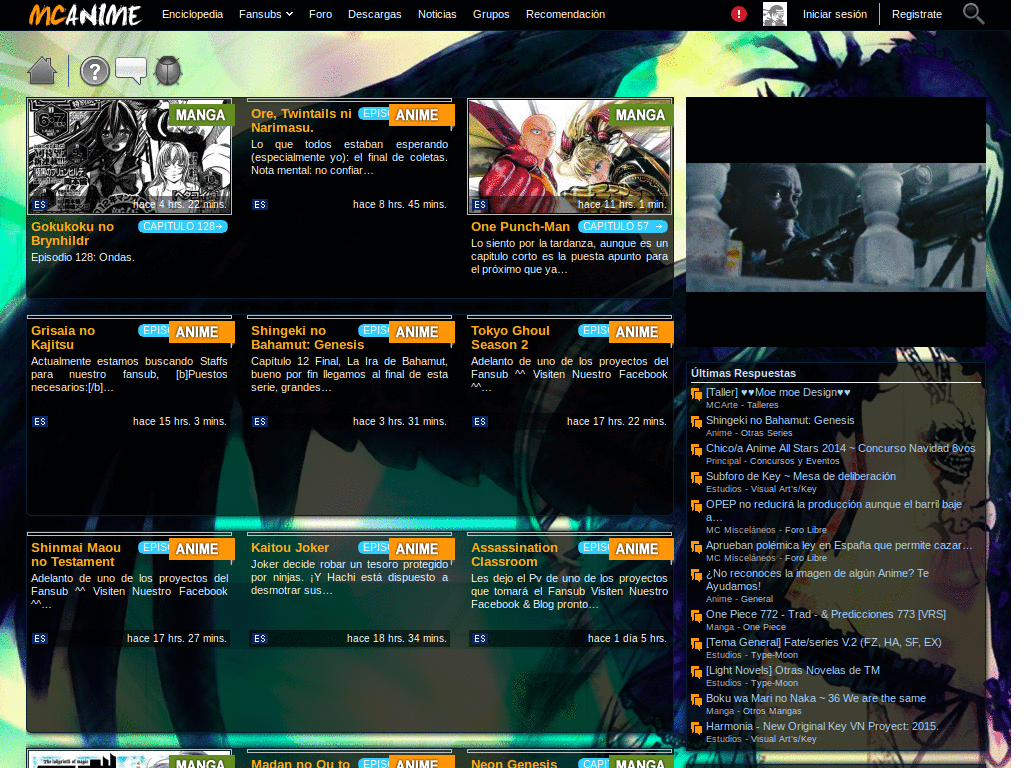Click the CAPITULO 128 badge

point(183,227)
